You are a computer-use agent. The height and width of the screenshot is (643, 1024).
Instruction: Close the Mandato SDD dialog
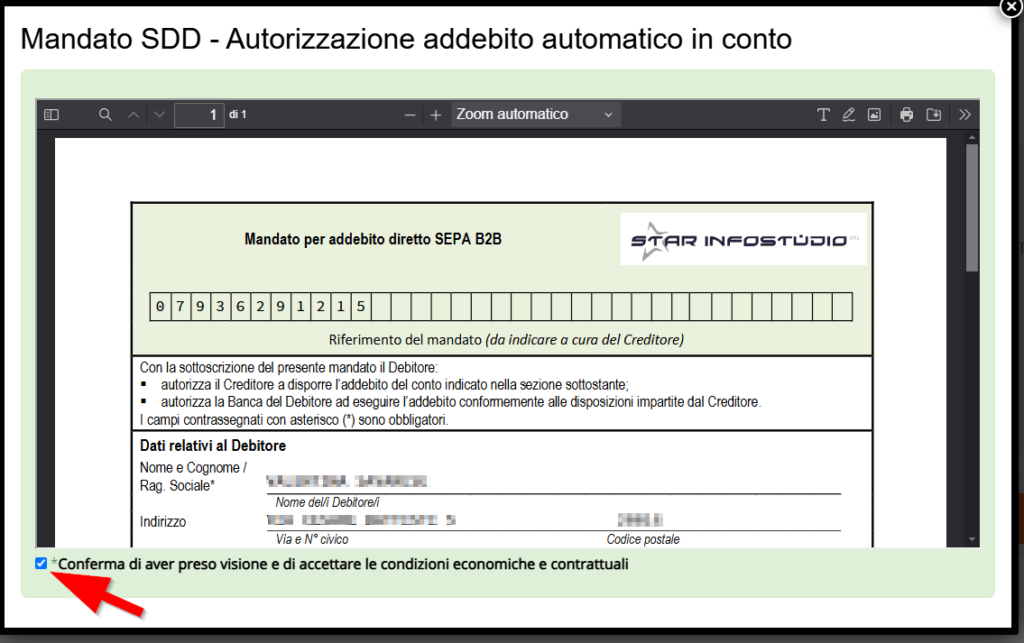pyautogui.click(x=1012, y=7)
